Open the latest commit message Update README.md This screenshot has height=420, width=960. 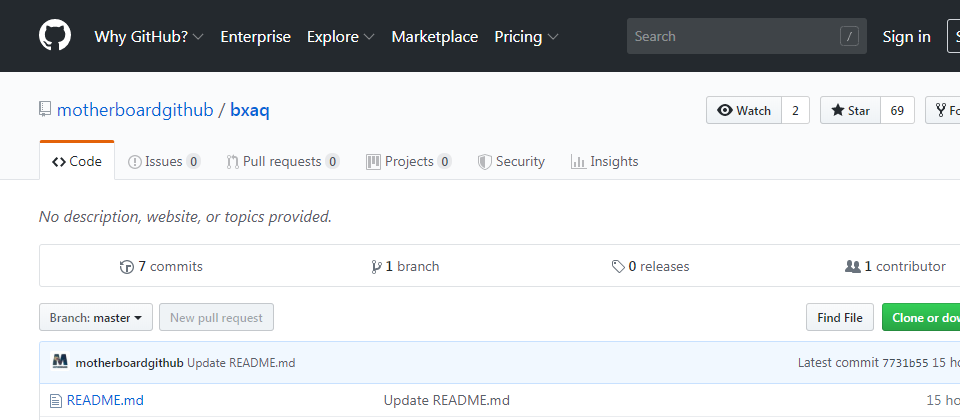241,363
